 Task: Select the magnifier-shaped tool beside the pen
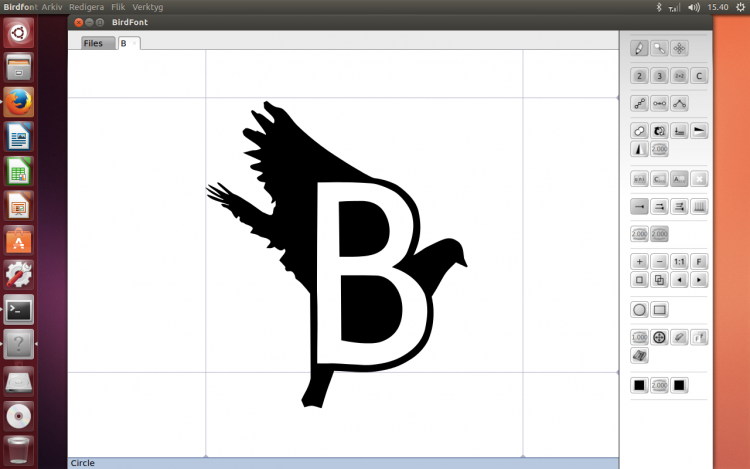tap(659, 48)
